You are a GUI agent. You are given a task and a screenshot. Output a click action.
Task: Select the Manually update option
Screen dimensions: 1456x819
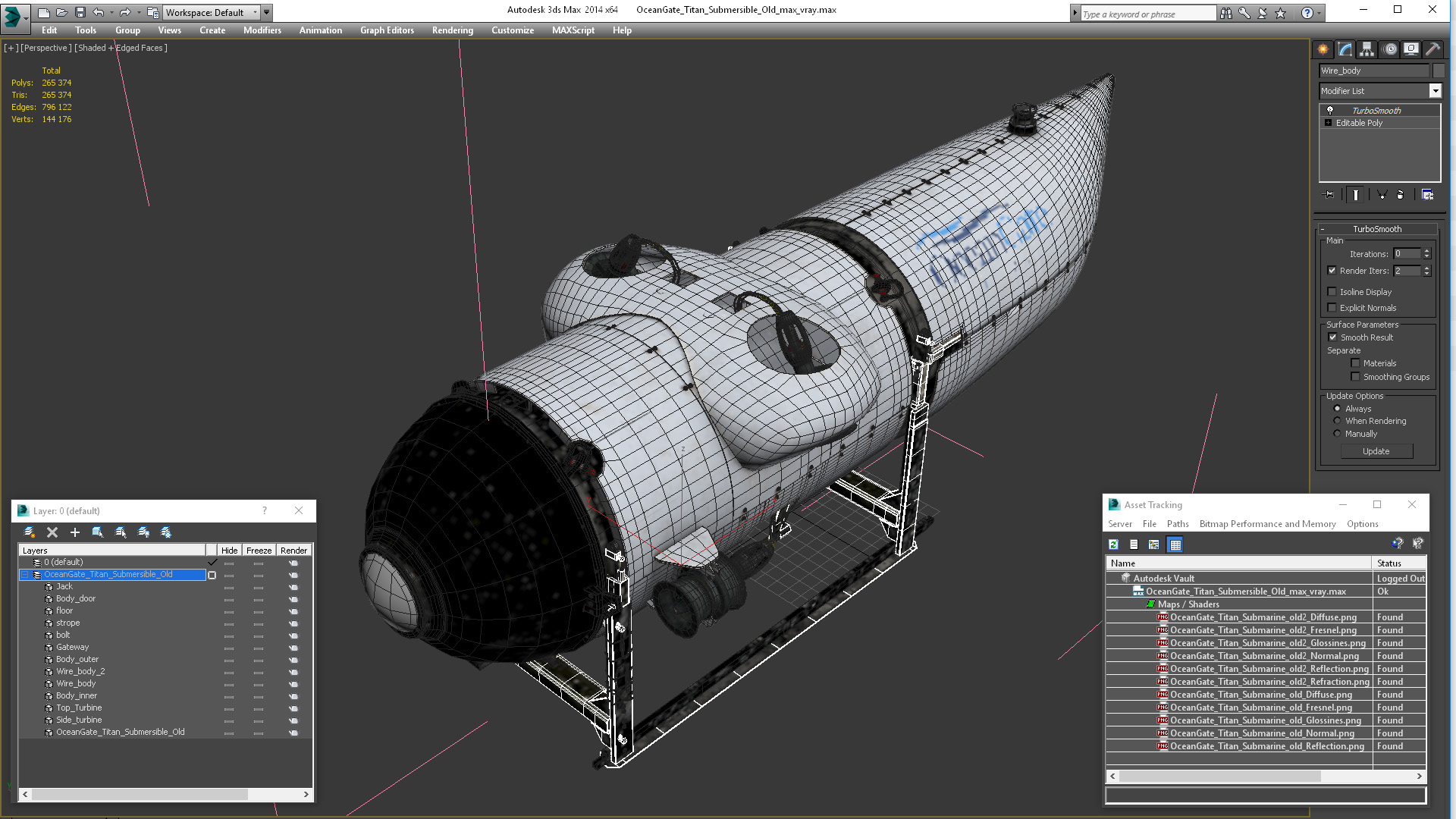[x=1337, y=434]
